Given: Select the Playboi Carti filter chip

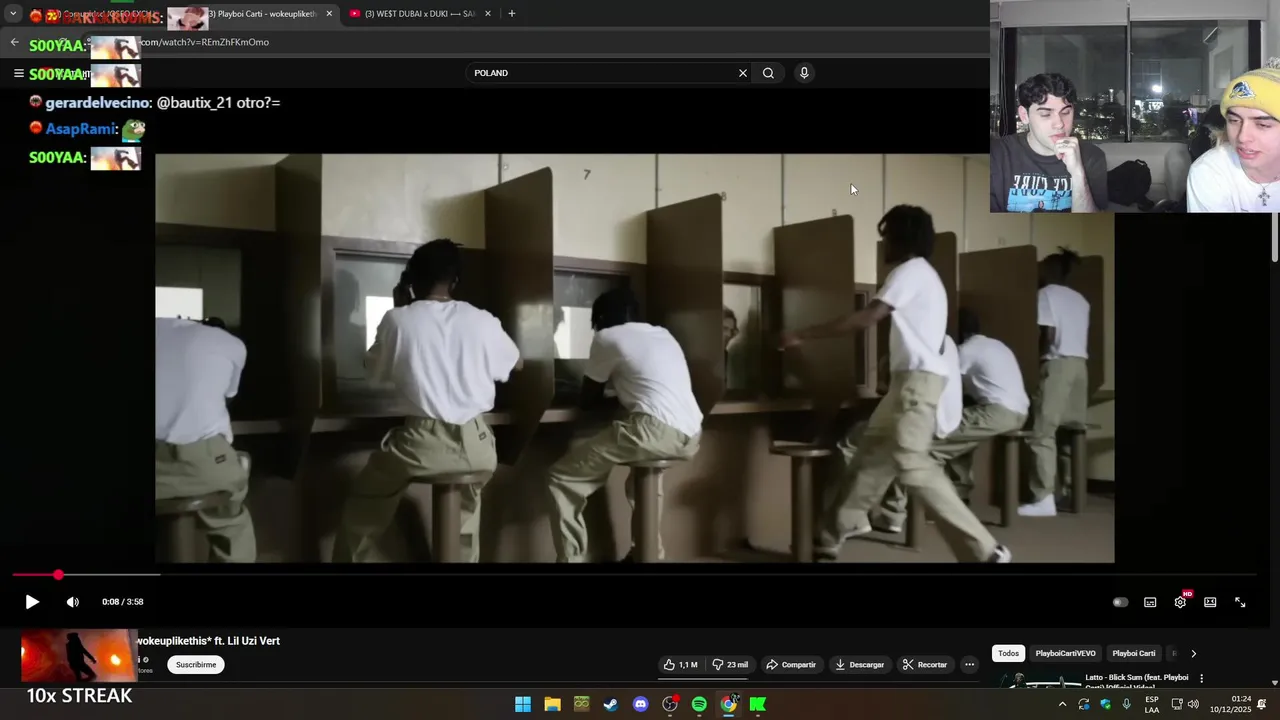Looking at the screenshot, I should (1134, 653).
